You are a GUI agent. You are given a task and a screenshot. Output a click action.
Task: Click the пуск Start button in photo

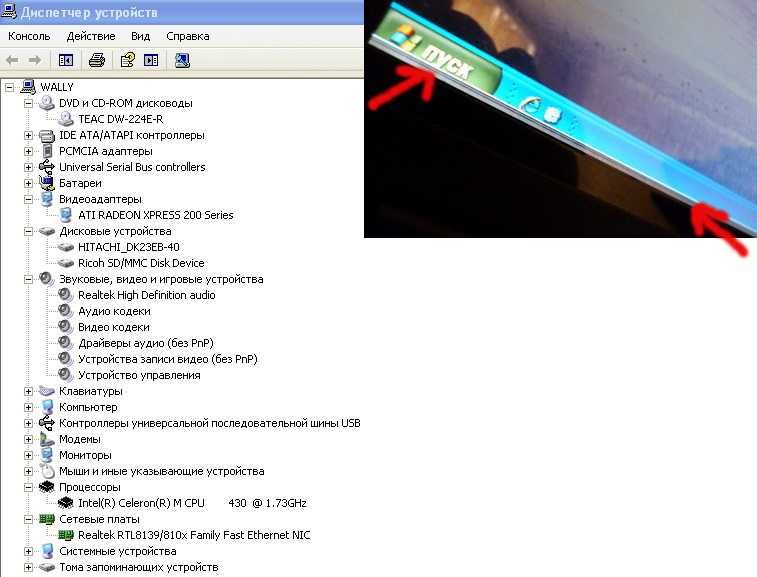(x=438, y=56)
